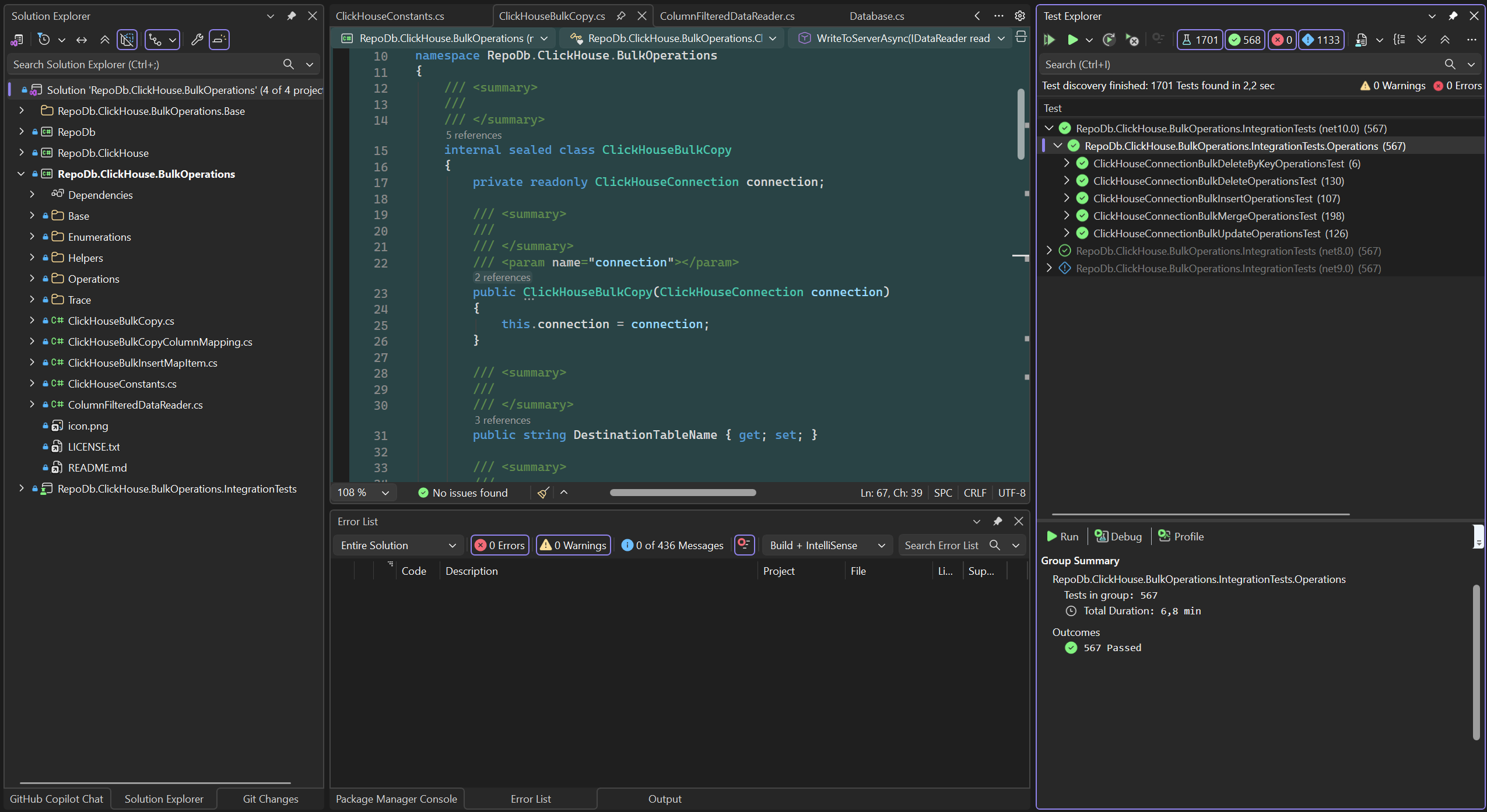Image resolution: width=1487 pixels, height=812 pixels.
Task: Click the Error List clear filters icon
Action: pyautogui.click(x=745, y=545)
